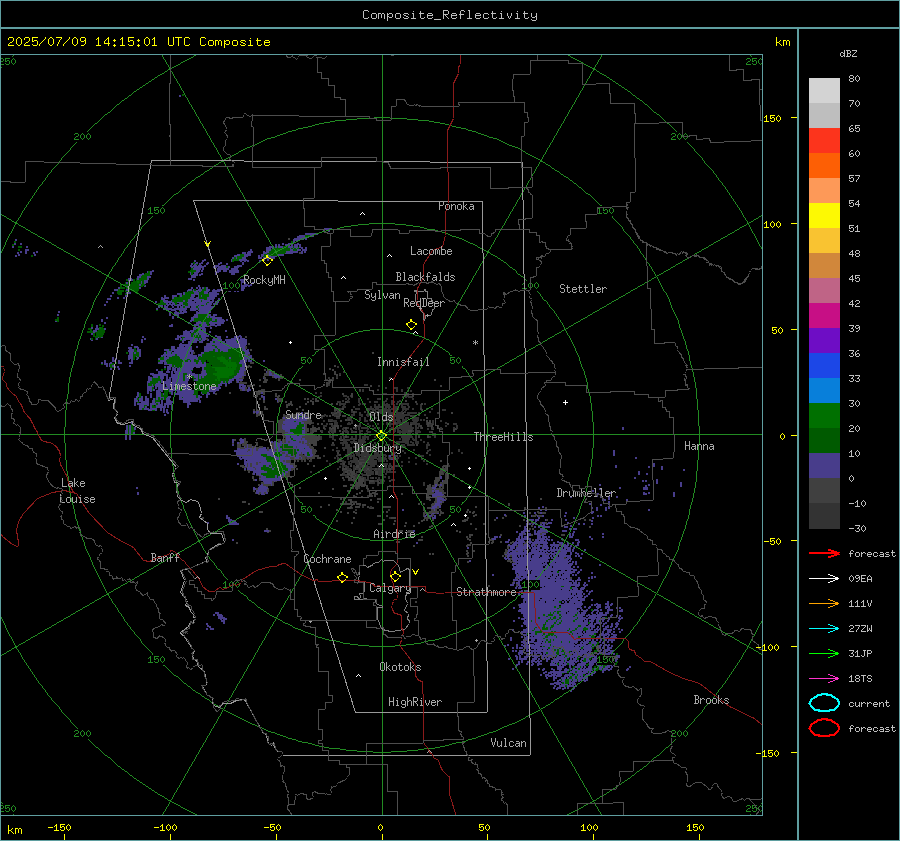Image resolution: width=900 pixels, height=841 pixels.
Task: Click the 111V legend text
Action: [x=860, y=603]
